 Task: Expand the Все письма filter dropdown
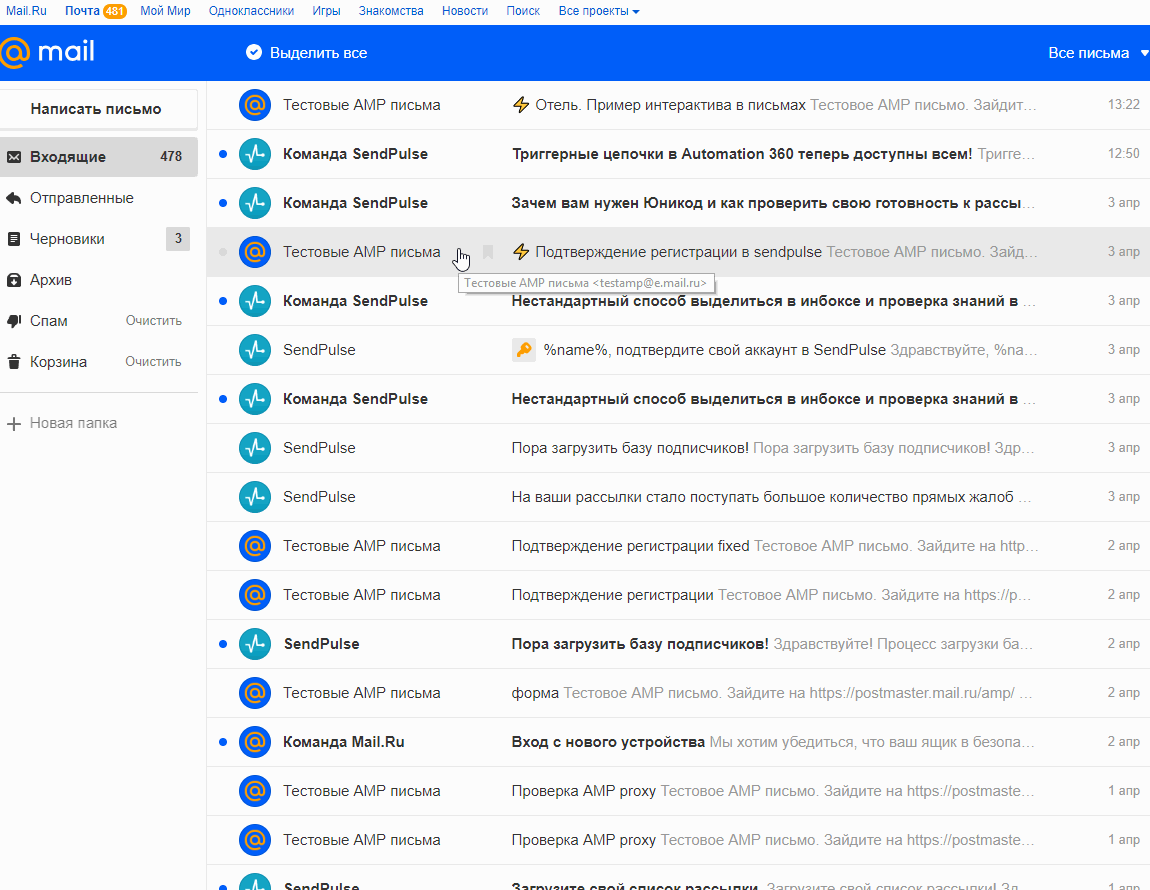pyautogui.click(x=1097, y=53)
